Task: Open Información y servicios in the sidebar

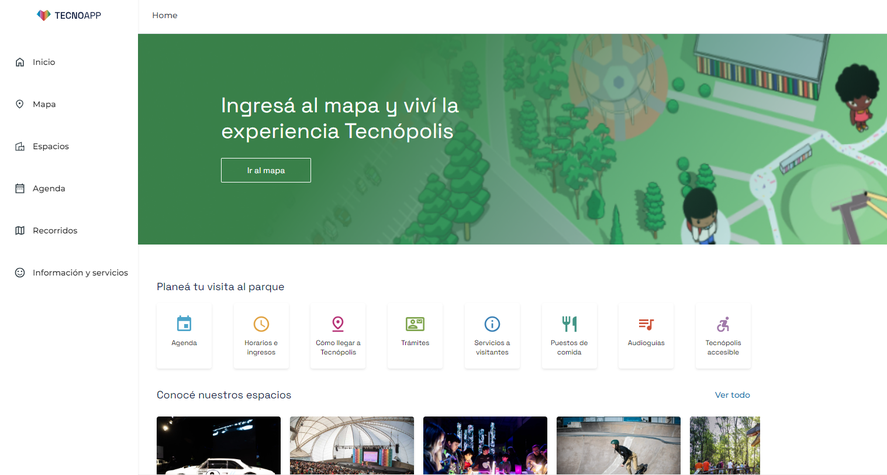Action: point(80,272)
